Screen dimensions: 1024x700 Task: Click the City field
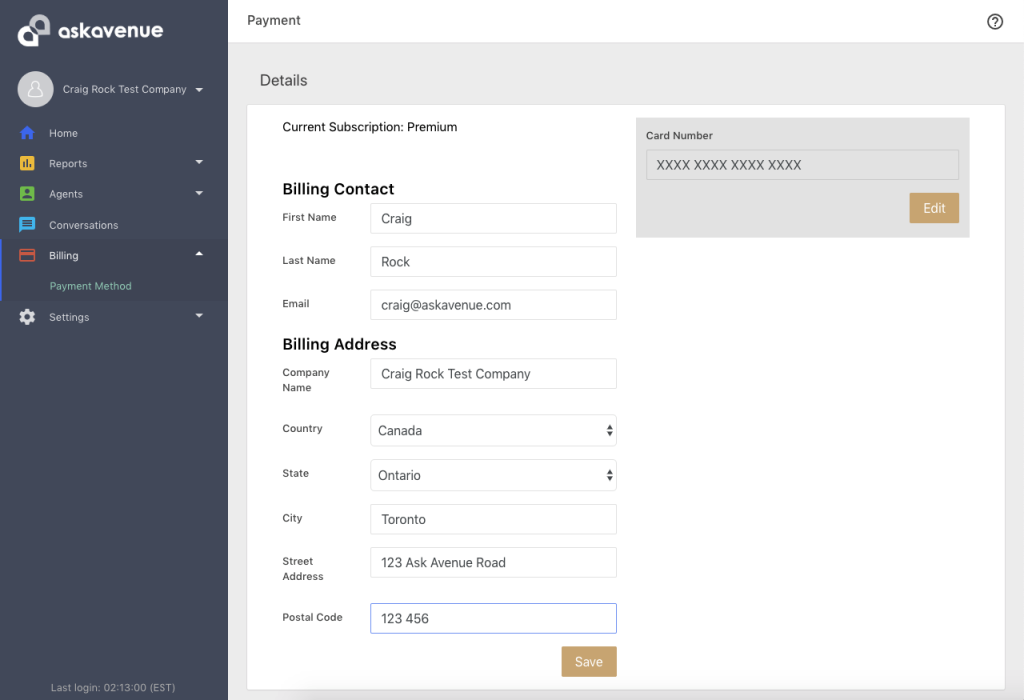[x=493, y=519]
